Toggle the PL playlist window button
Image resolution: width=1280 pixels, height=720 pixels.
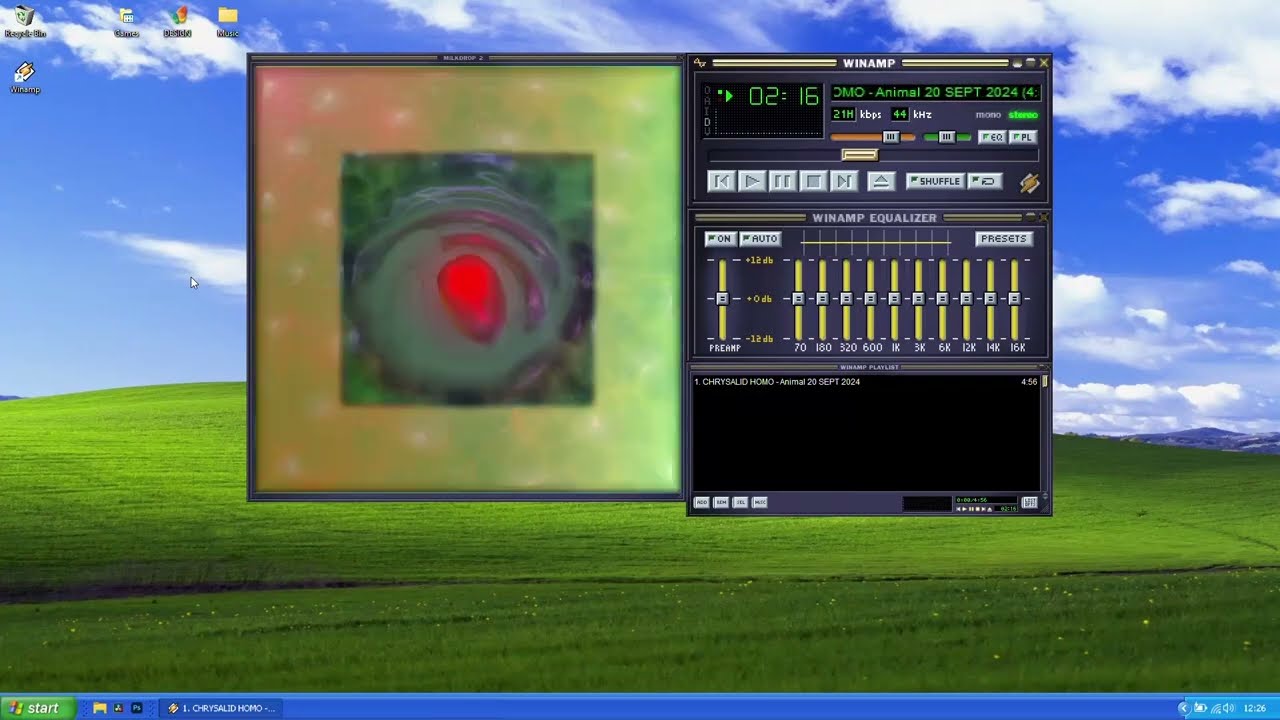tap(1022, 137)
